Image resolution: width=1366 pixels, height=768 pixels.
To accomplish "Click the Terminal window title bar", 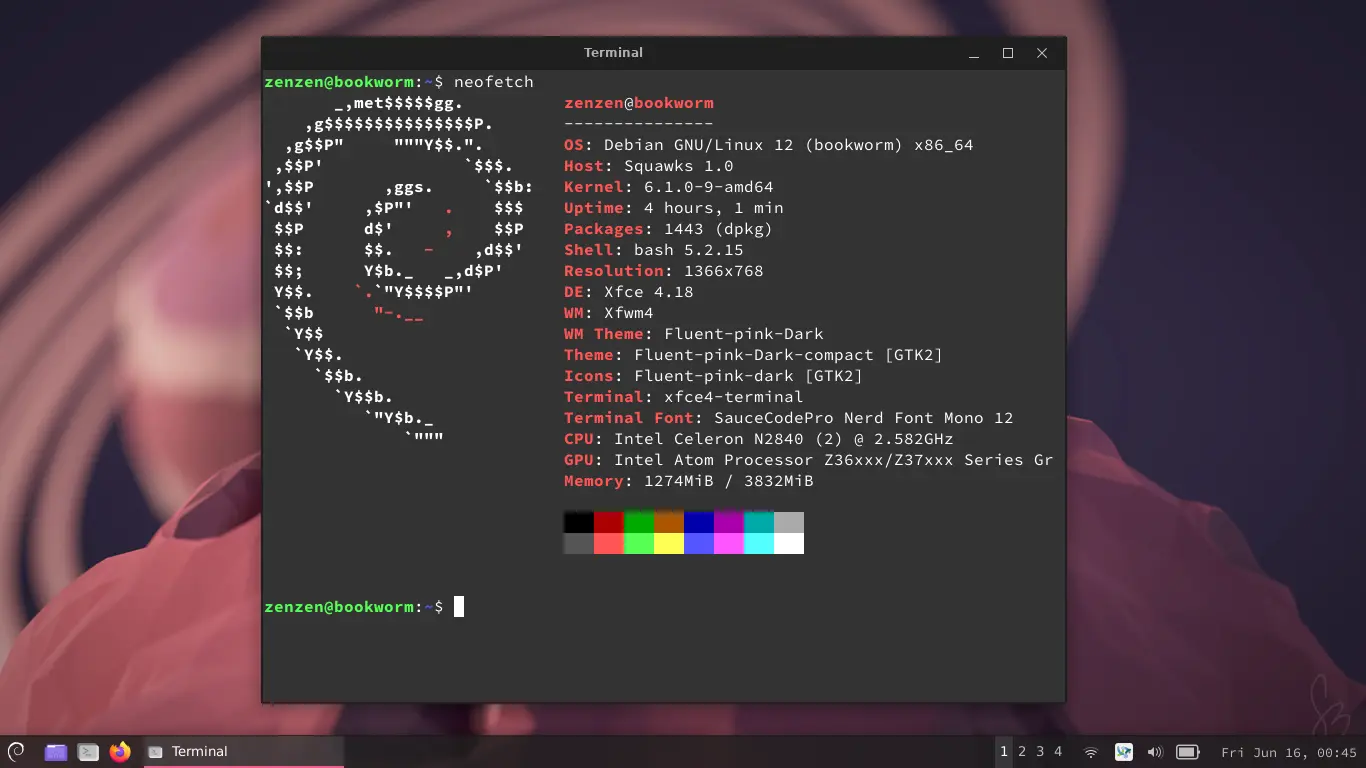I will pyautogui.click(x=613, y=53).
